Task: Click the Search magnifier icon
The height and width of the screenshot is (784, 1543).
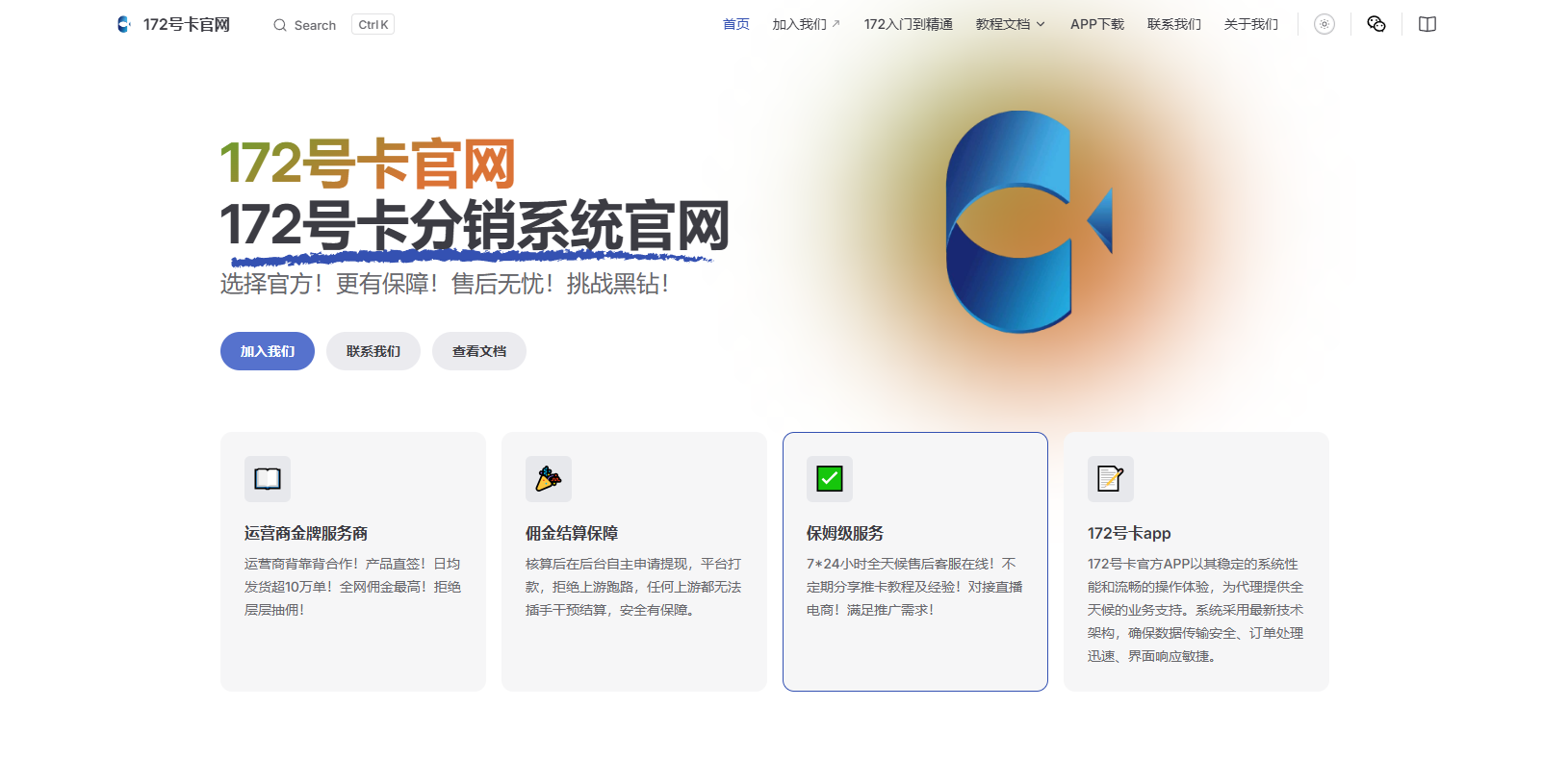Action: (x=280, y=25)
